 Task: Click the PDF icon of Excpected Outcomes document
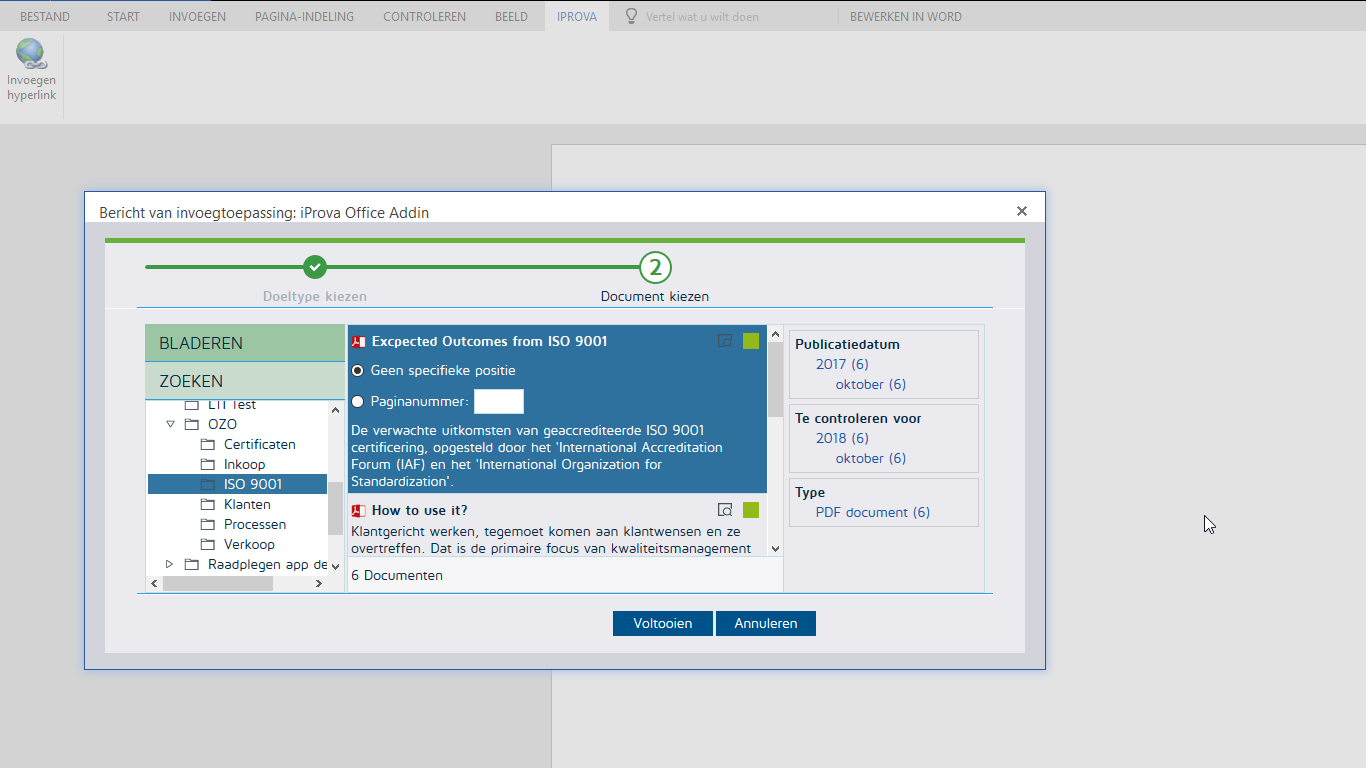point(358,342)
